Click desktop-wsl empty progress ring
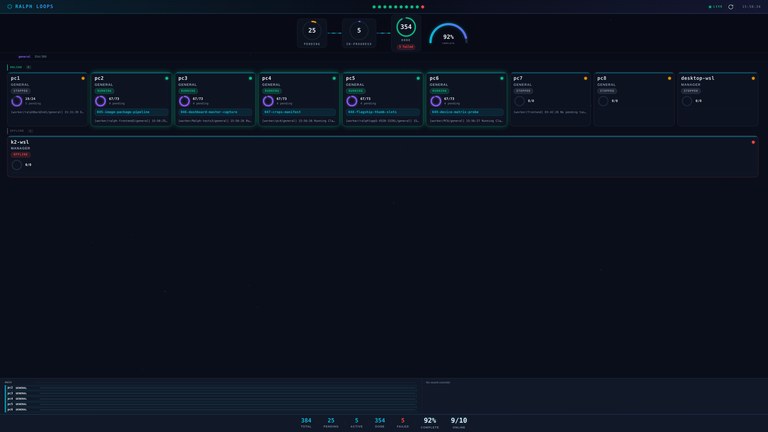The height and width of the screenshot is (432, 768). coord(687,101)
